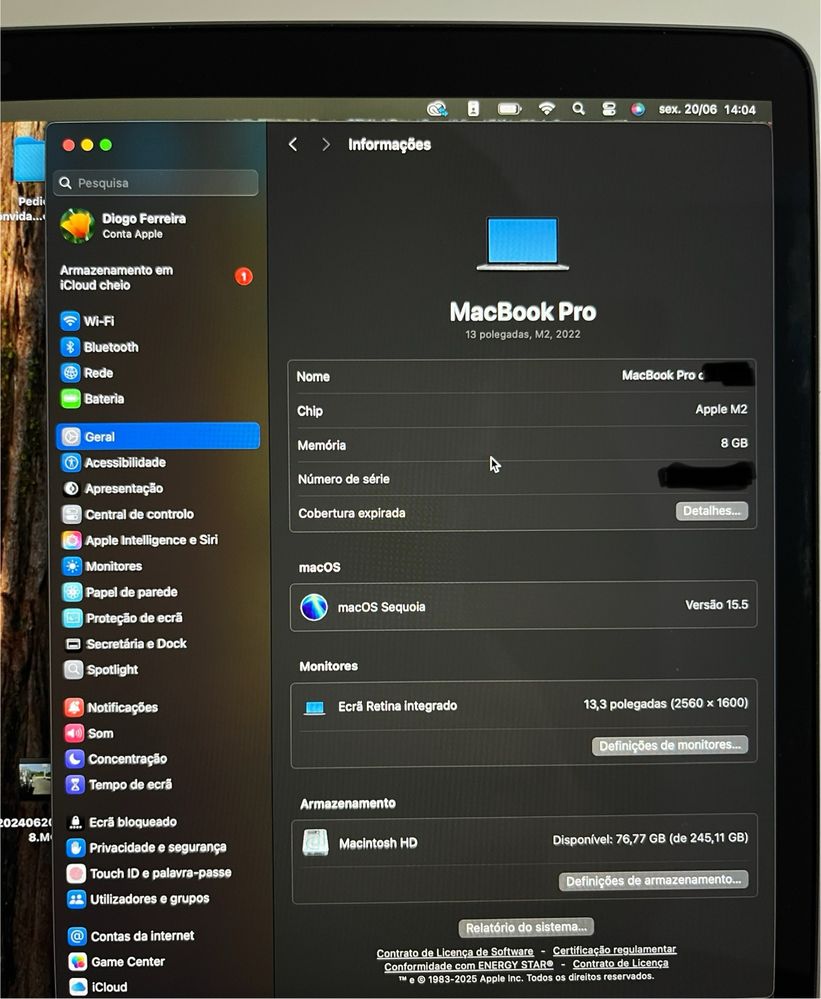The image size is (821, 999).
Task: Open Touch ID e palavra-passe
Action: (150, 873)
